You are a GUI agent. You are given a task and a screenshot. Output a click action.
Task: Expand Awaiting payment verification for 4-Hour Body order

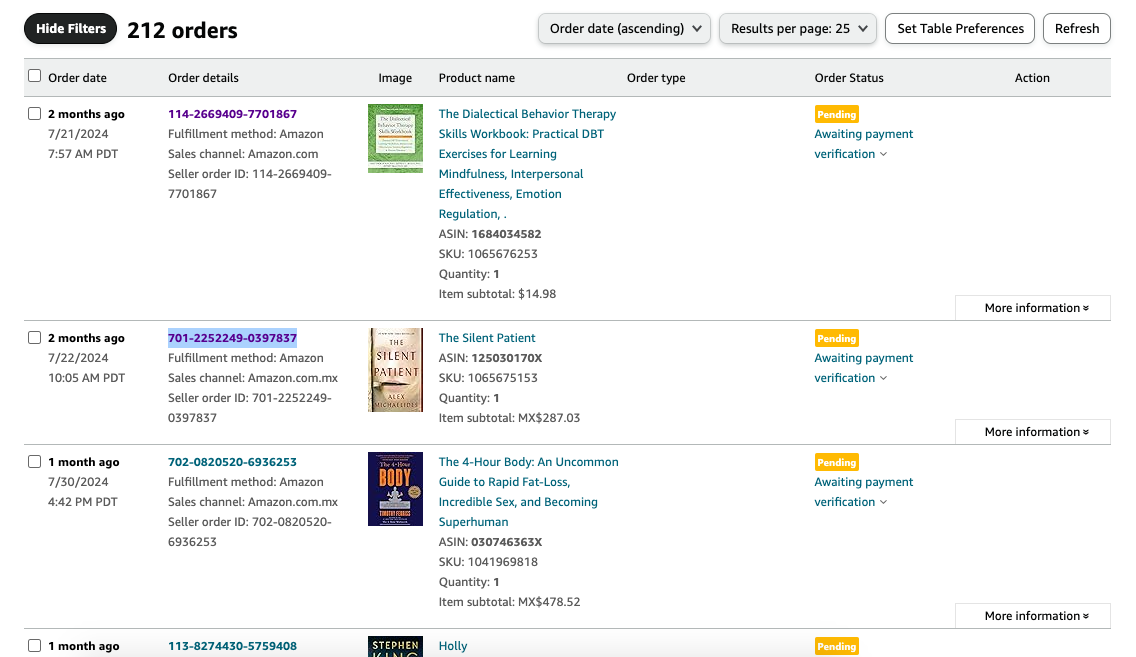coord(864,491)
